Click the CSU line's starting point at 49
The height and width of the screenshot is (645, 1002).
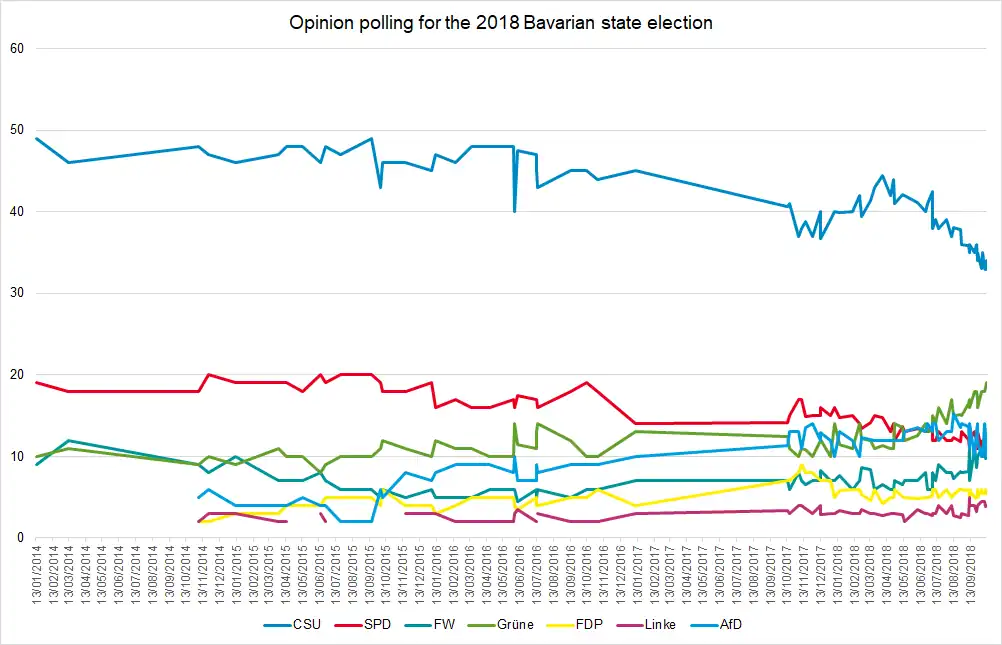pos(36,138)
